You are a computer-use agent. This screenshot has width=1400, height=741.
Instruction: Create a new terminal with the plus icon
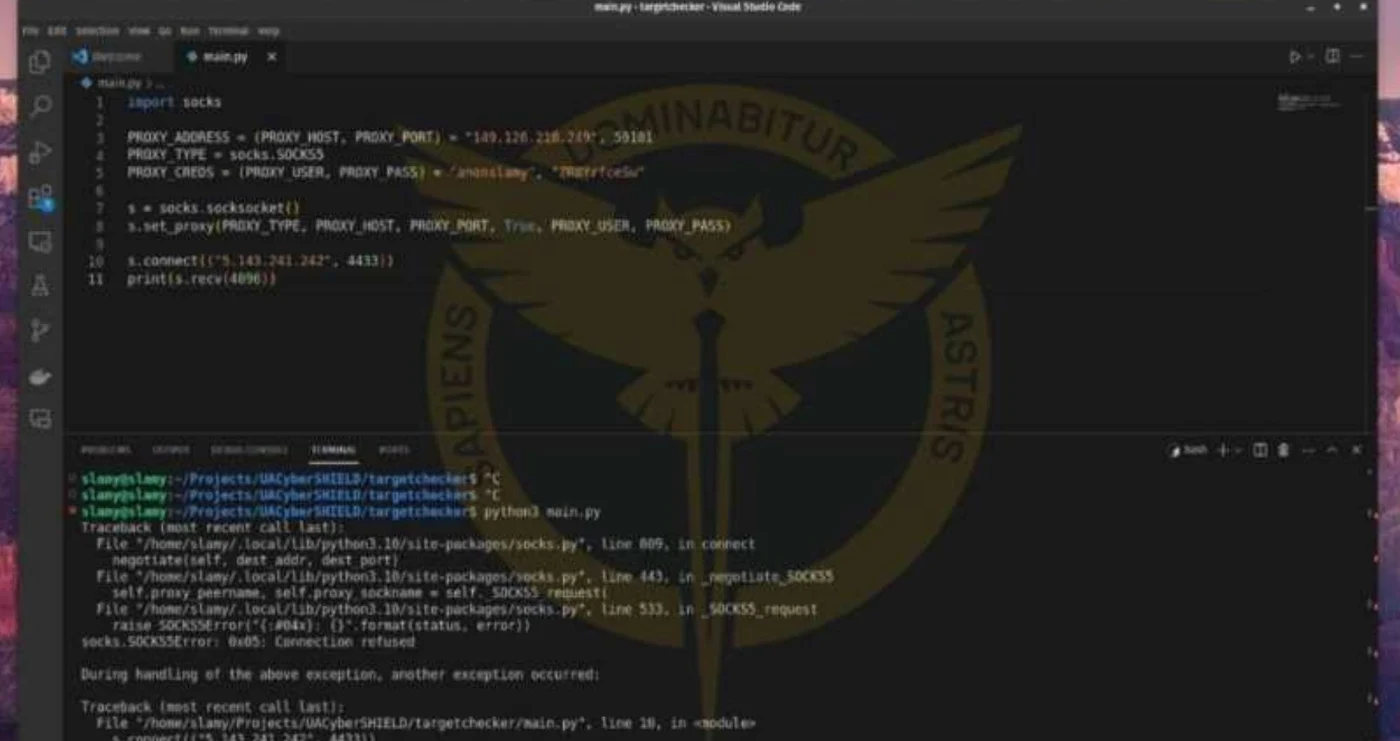1222,451
